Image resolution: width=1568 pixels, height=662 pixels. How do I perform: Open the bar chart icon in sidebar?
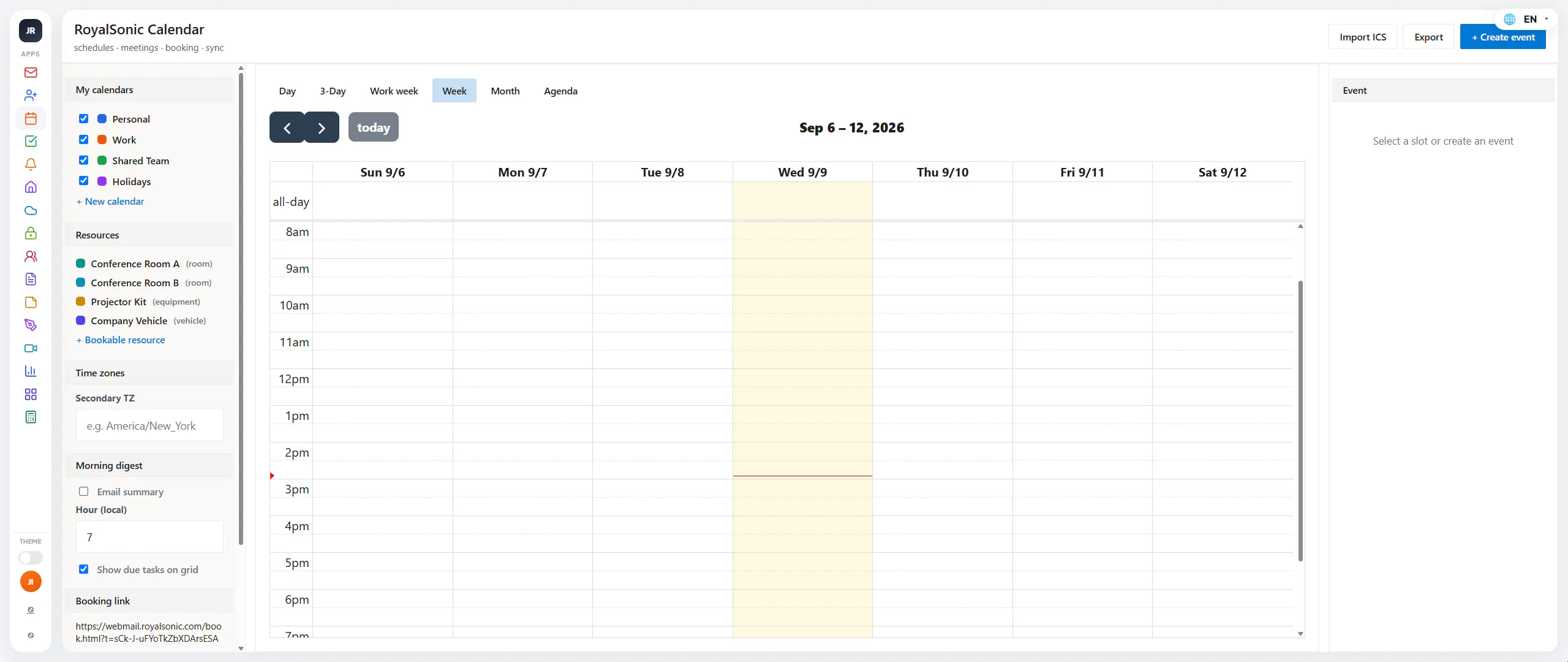tap(31, 371)
